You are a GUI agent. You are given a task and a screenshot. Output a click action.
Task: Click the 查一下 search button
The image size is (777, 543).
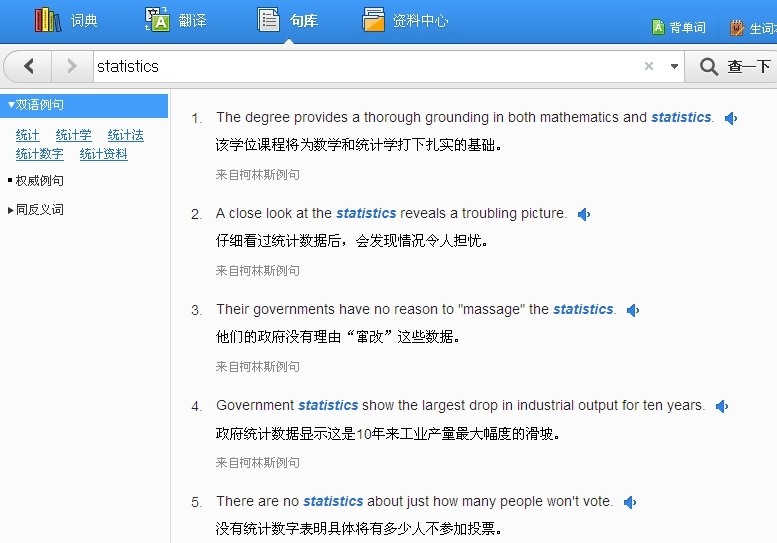point(735,66)
